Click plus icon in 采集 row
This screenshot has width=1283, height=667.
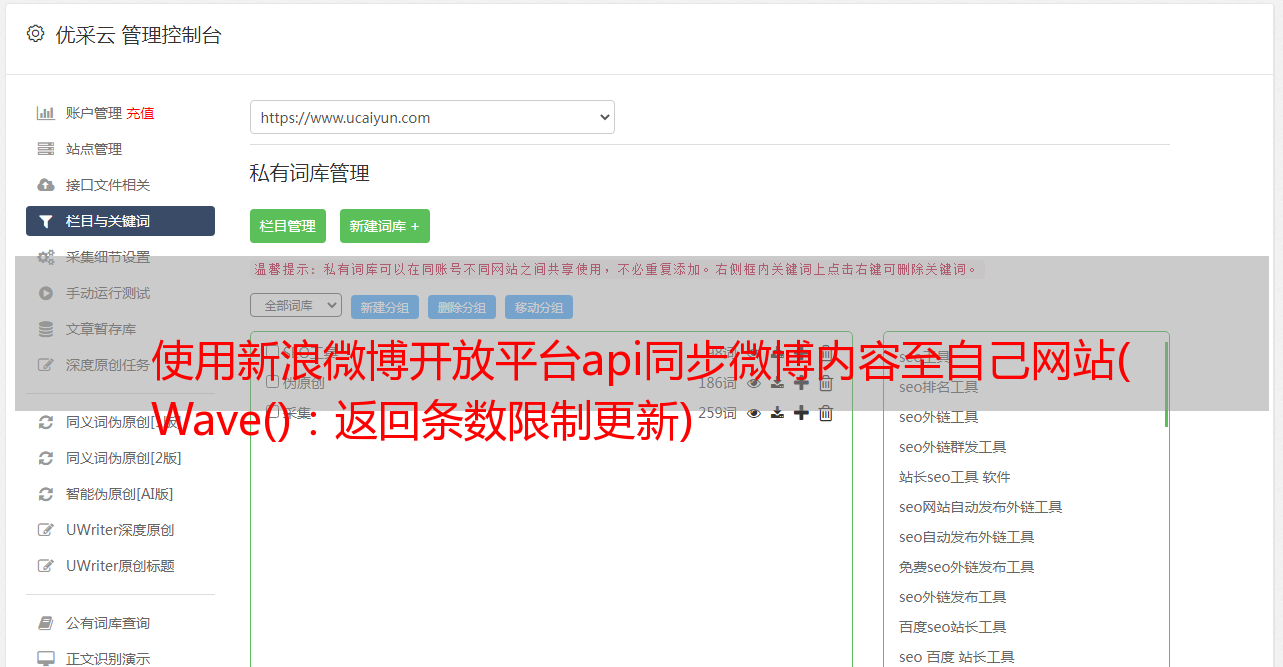point(801,413)
